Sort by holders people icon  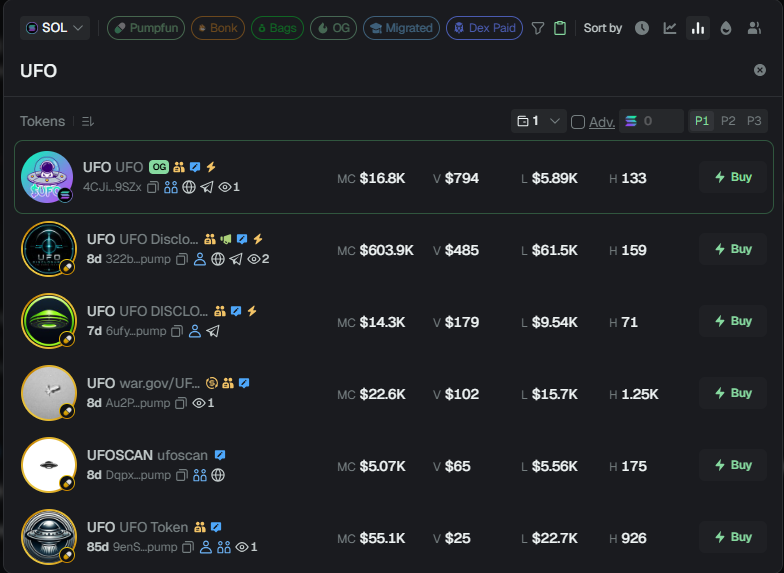[754, 28]
